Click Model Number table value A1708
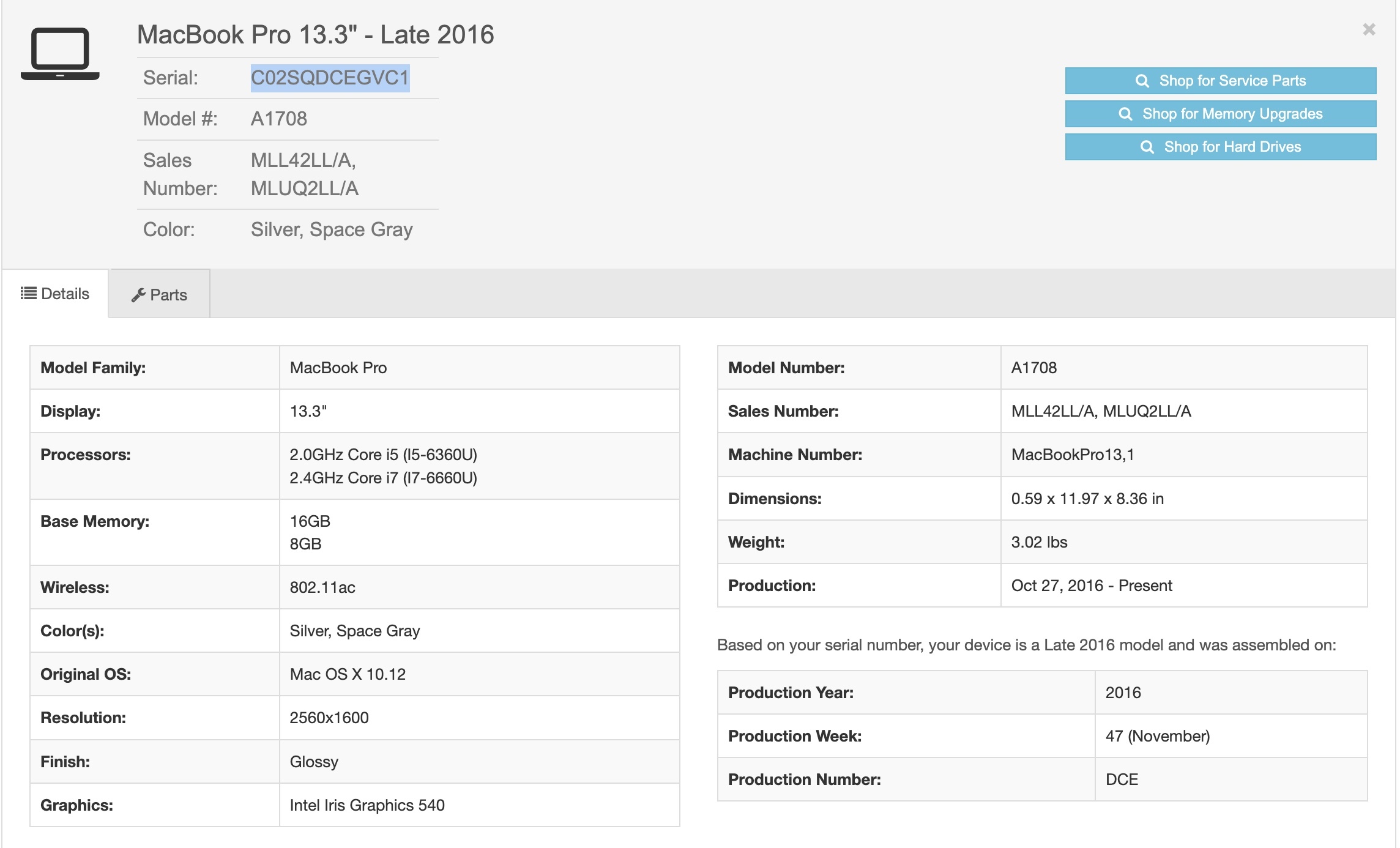This screenshot has height=848, width=1400. click(1034, 368)
